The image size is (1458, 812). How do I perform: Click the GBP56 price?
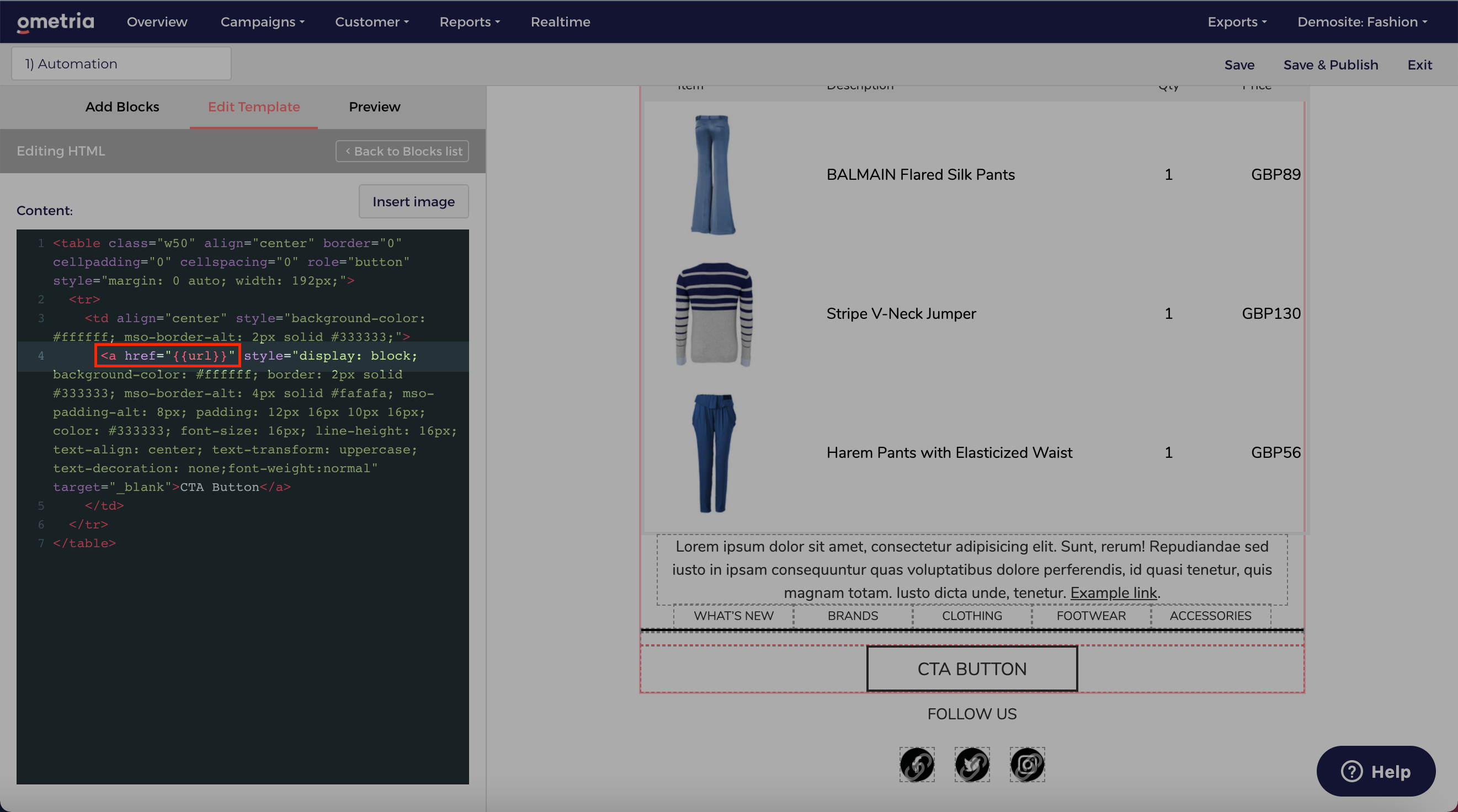(1276, 453)
